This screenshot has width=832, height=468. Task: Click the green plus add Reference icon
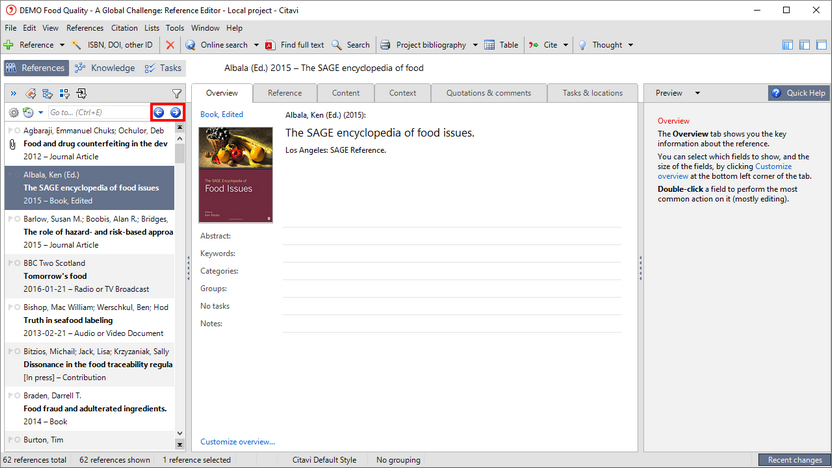click(x=8, y=45)
